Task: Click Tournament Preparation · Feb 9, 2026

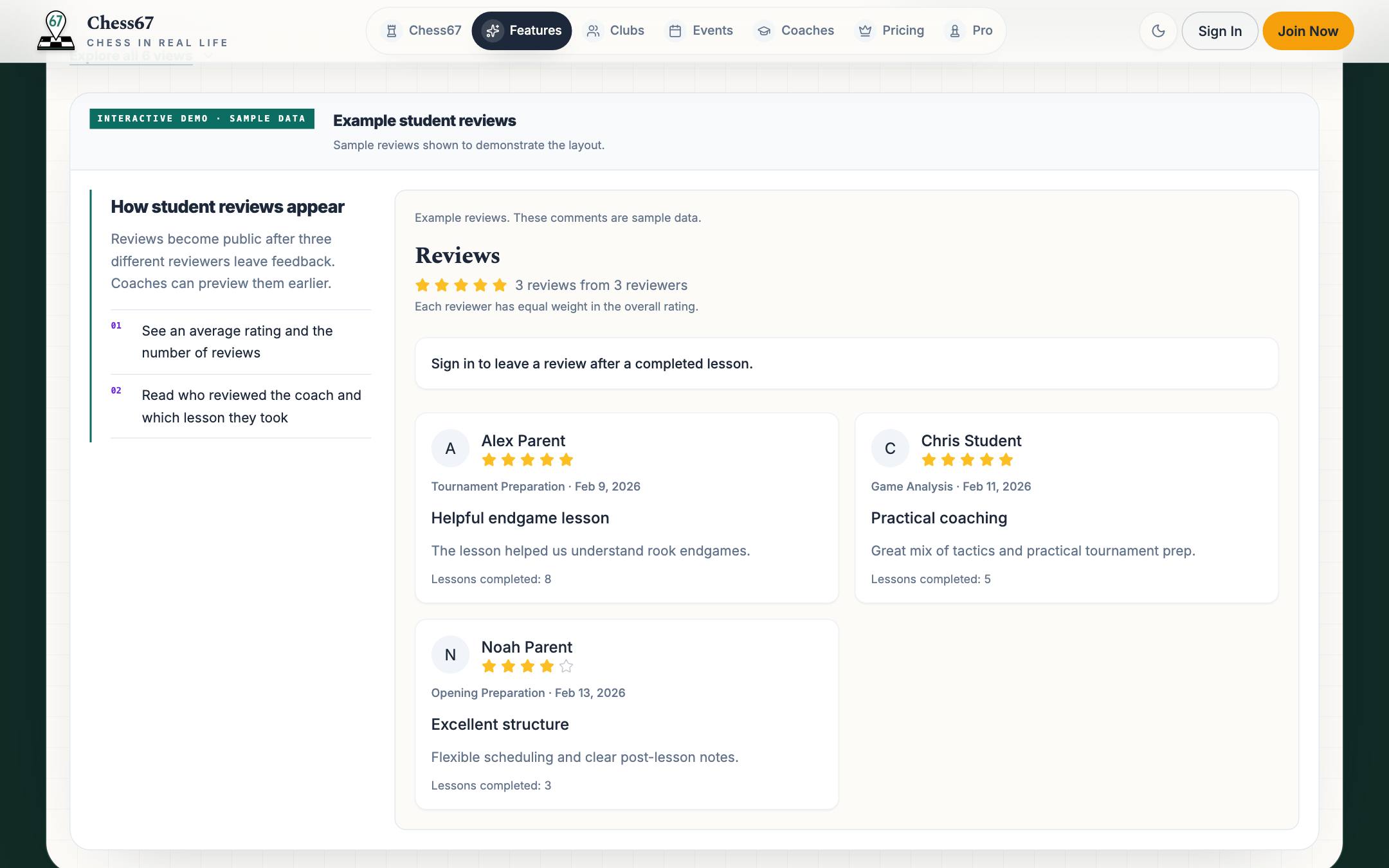Action: pos(536,486)
